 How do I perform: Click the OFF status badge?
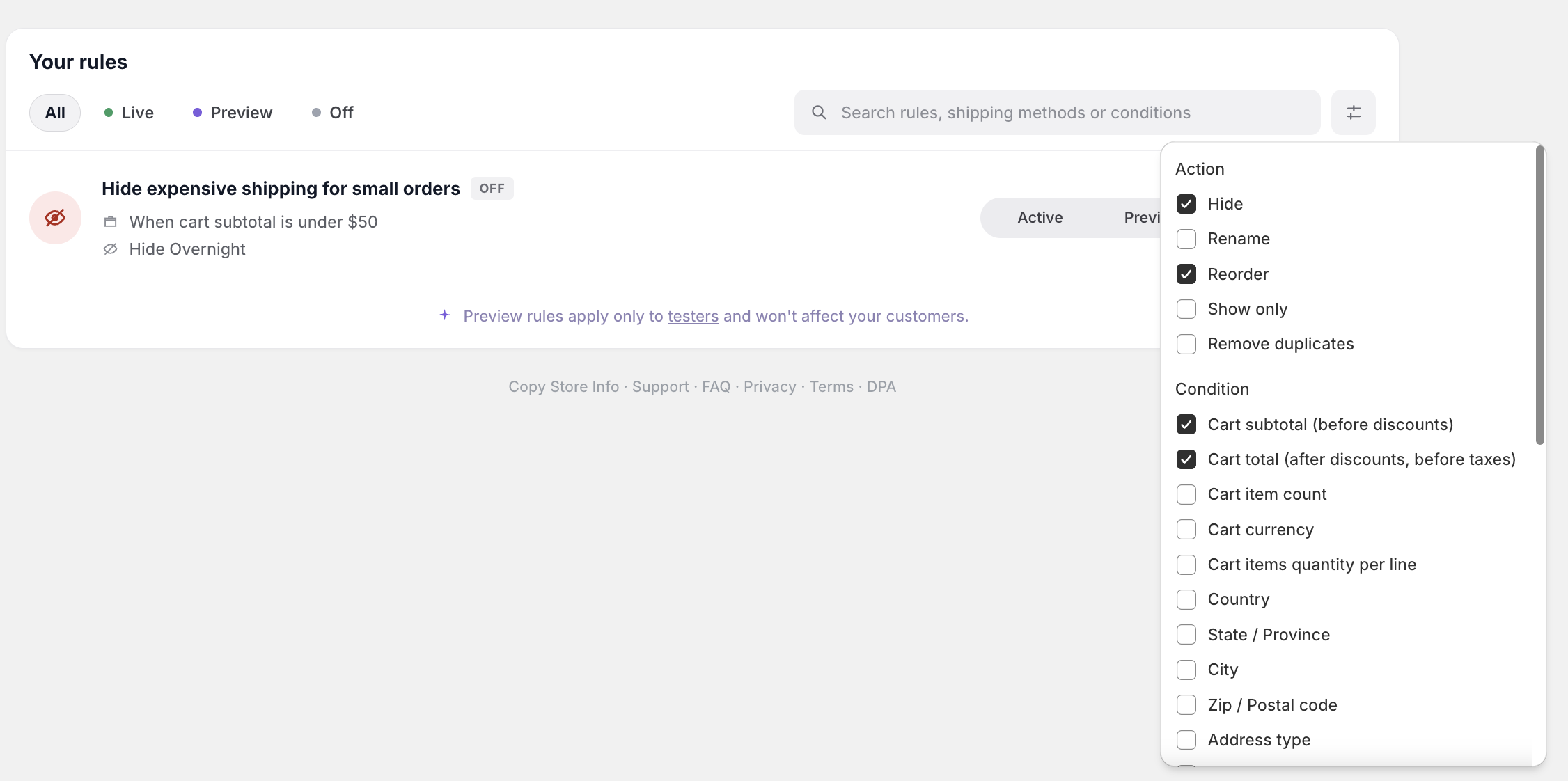coord(492,189)
